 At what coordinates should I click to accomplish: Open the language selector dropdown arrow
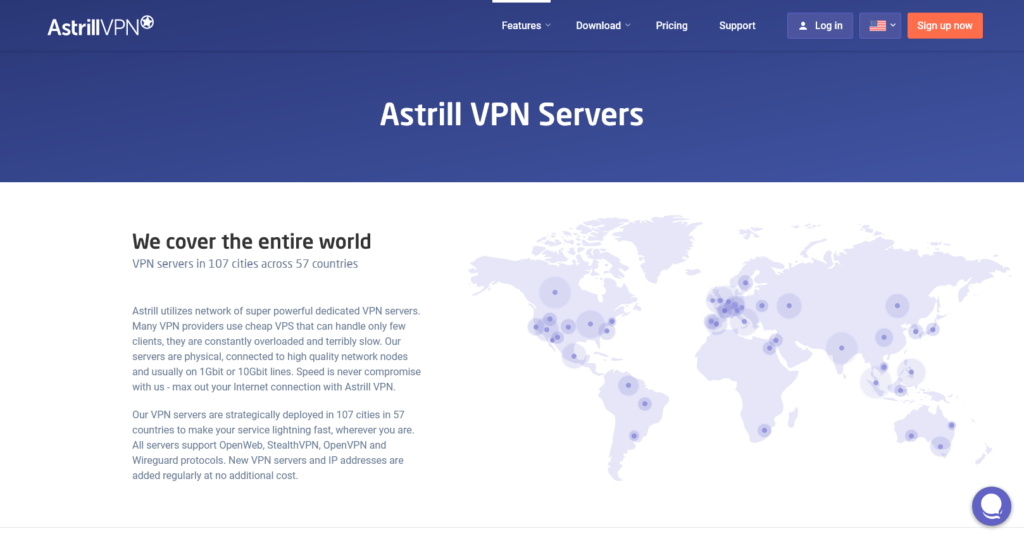pos(893,25)
